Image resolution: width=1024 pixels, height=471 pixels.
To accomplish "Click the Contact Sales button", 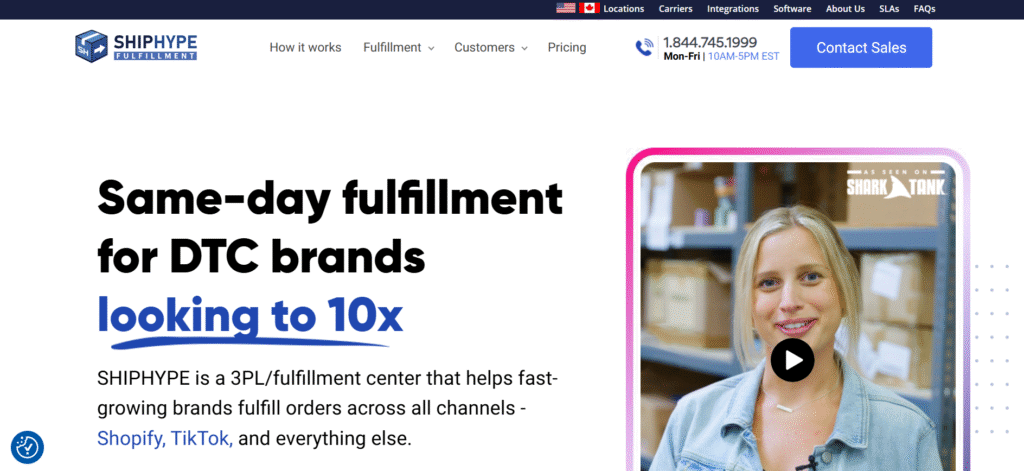I will [x=861, y=48].
